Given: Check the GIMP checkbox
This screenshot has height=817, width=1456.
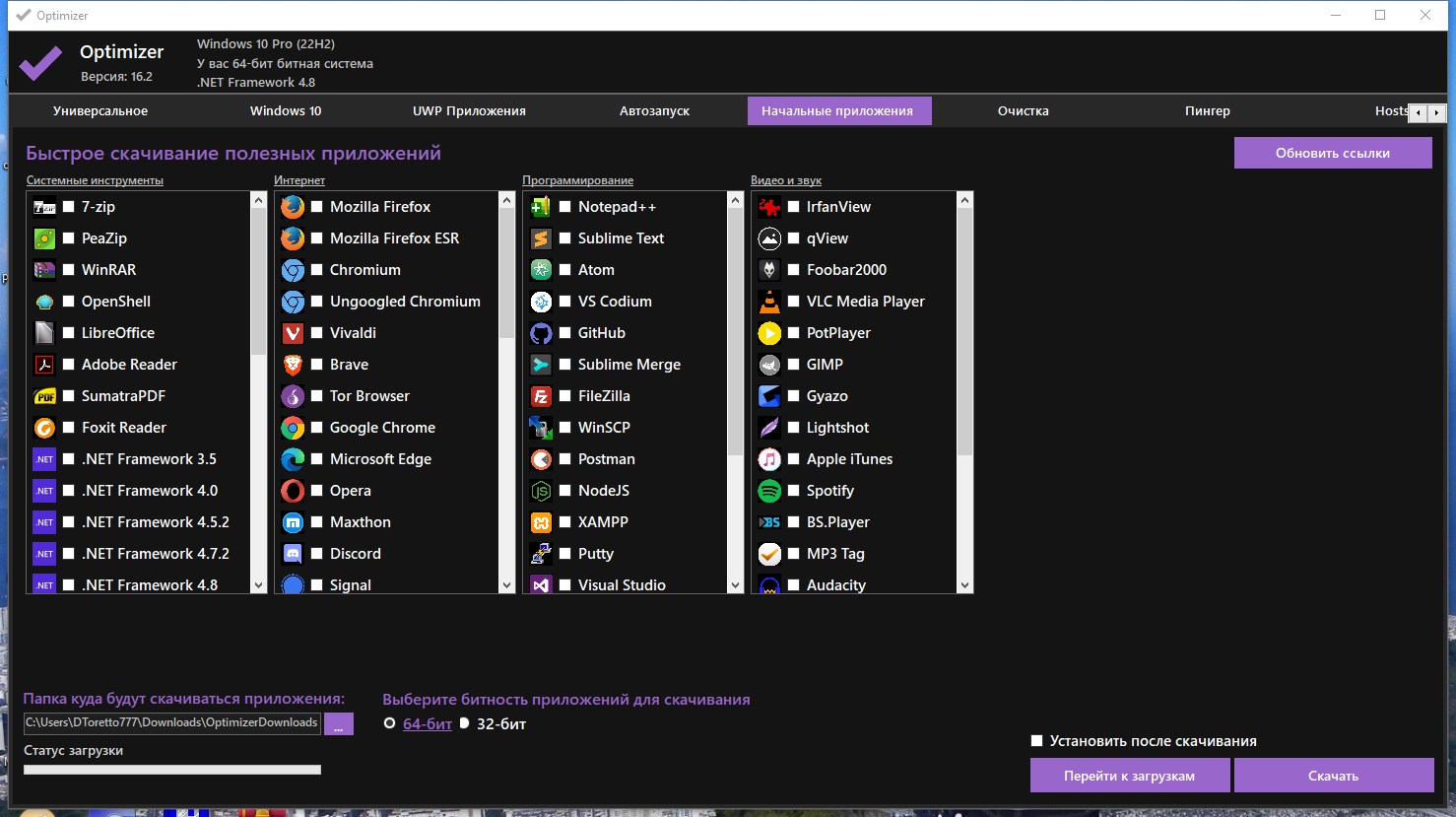Looking at the screenshot, I should [x=794, y=365].
